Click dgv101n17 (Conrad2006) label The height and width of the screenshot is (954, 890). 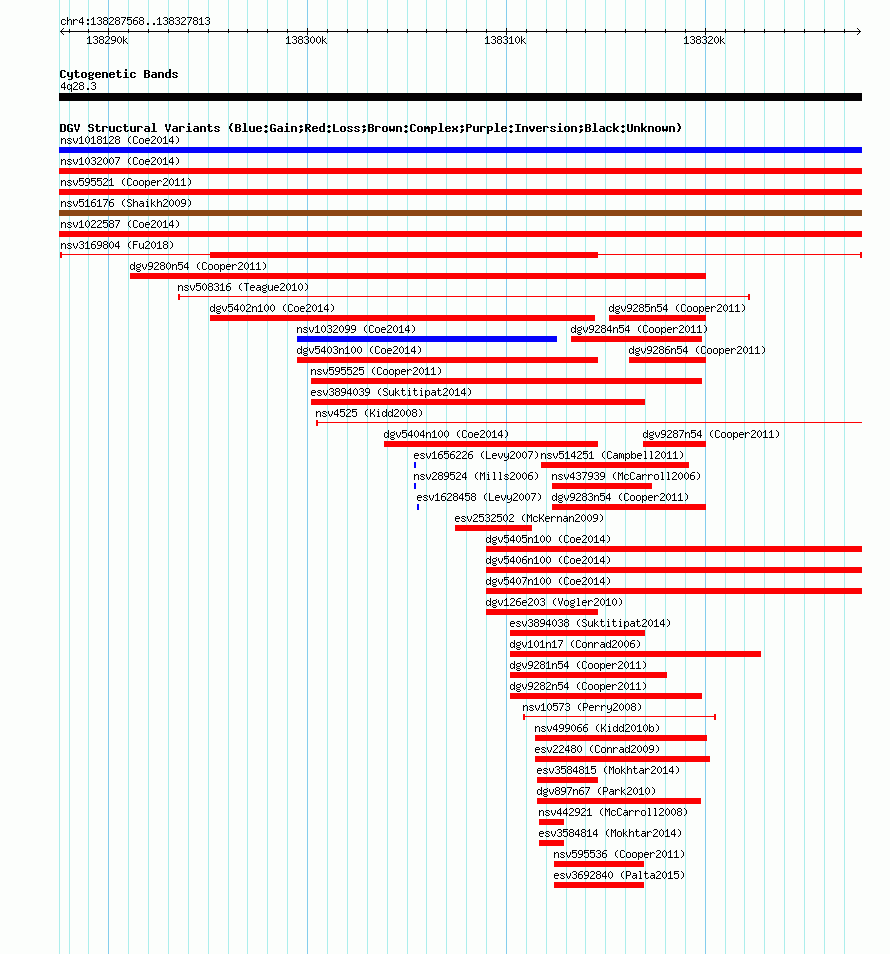coord(575,644)
